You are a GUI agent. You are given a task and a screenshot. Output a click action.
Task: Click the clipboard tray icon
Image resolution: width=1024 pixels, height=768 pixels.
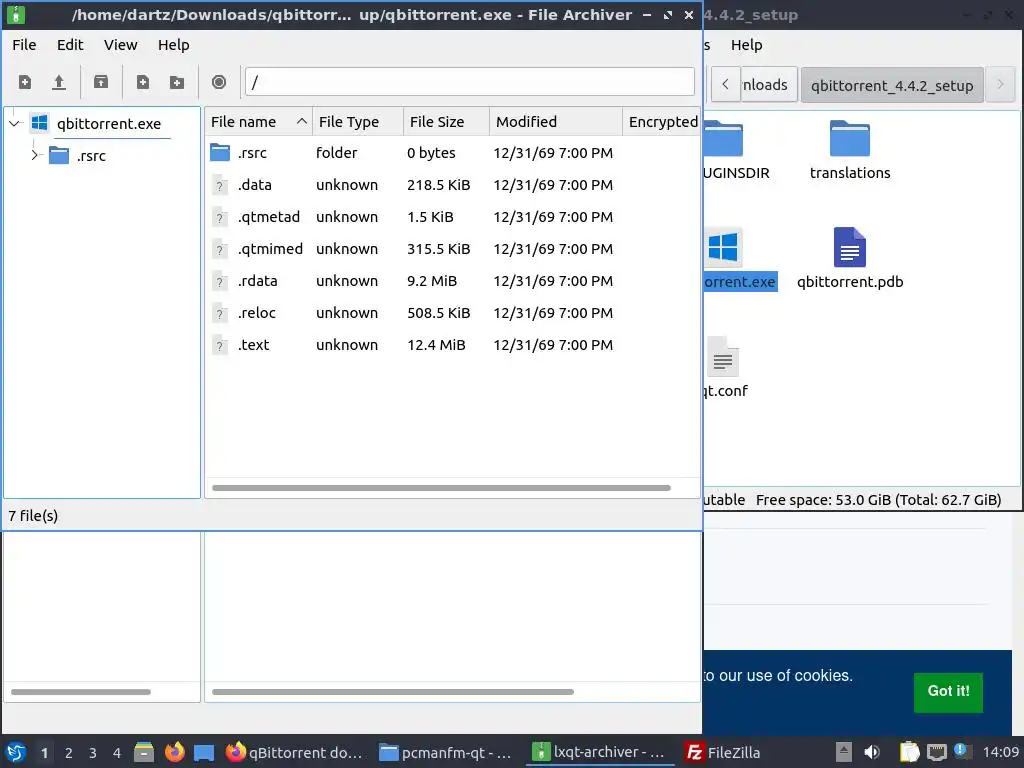click(909, 752)
